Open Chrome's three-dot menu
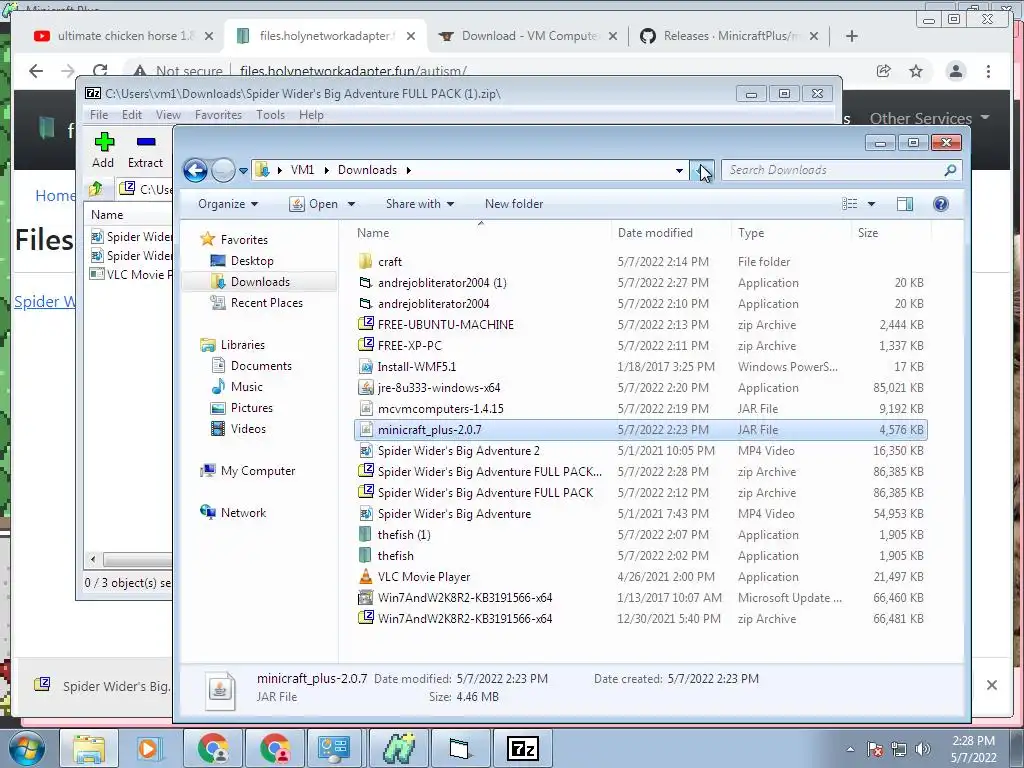1024x768 pixels. [x=988, y=71]
